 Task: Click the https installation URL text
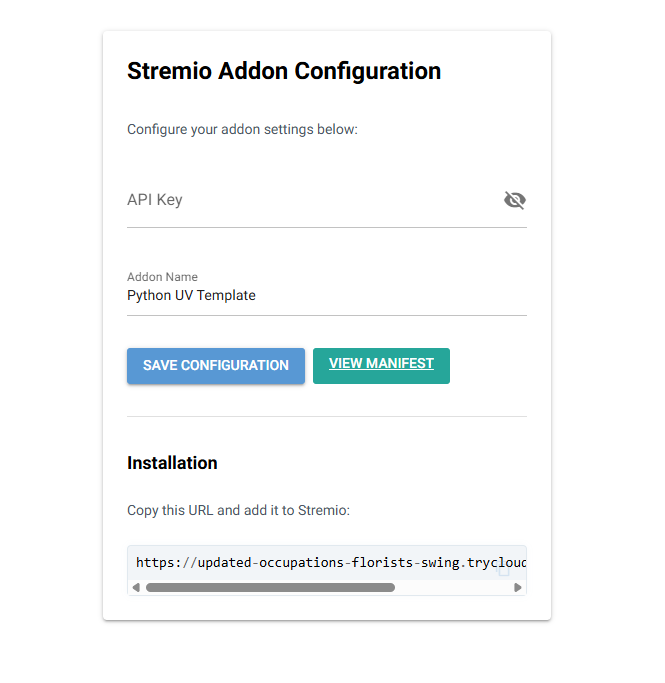point(331,563)
